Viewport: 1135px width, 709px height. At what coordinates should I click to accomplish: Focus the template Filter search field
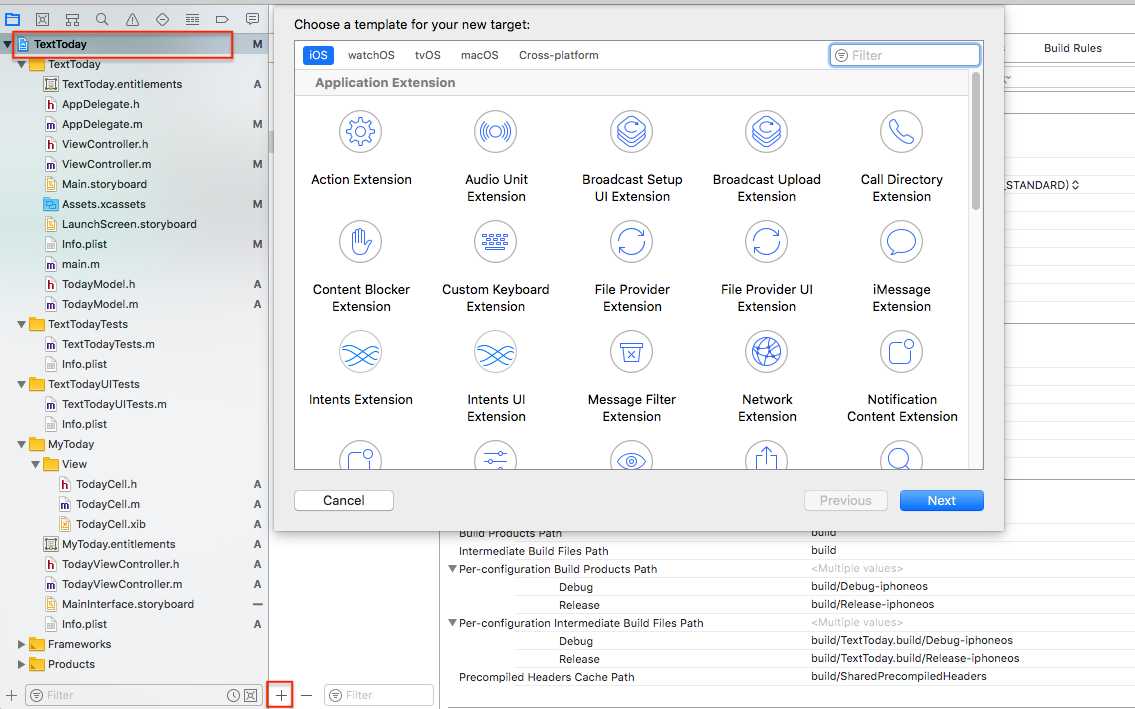point(905,55)
